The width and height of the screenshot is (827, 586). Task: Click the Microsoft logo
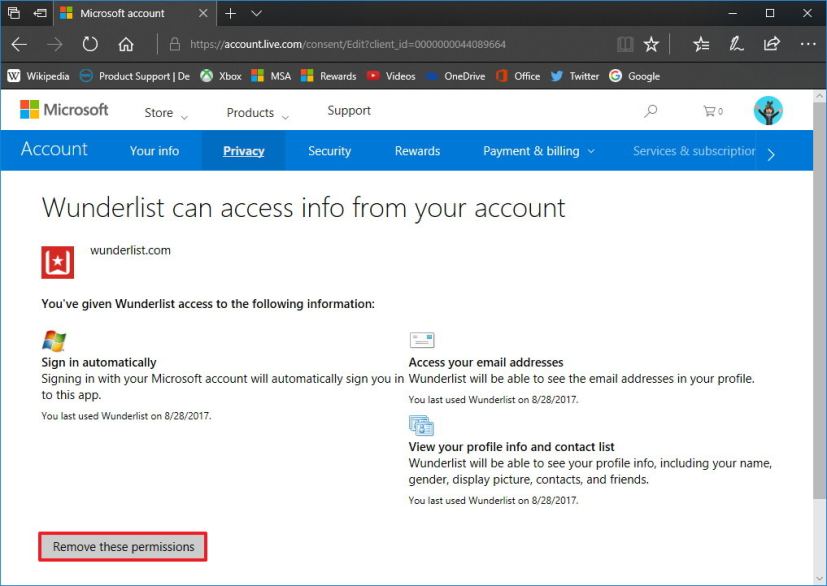[x=64, y=110]
